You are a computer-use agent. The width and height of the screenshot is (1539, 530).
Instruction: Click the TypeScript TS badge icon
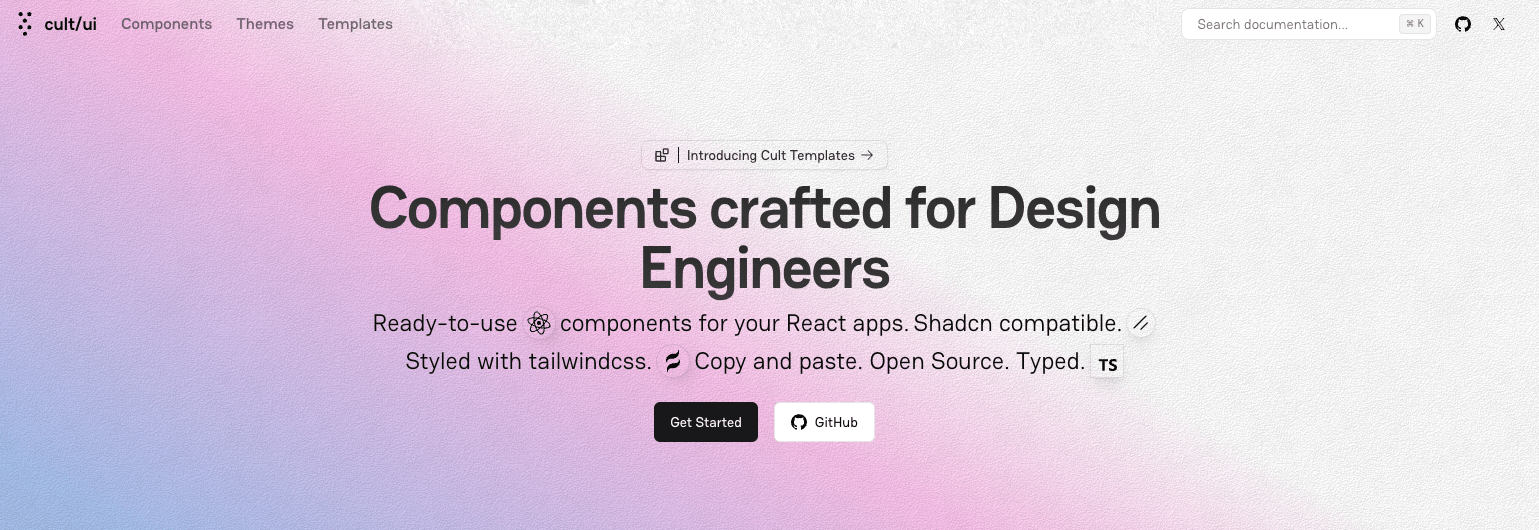[1107, 364]
